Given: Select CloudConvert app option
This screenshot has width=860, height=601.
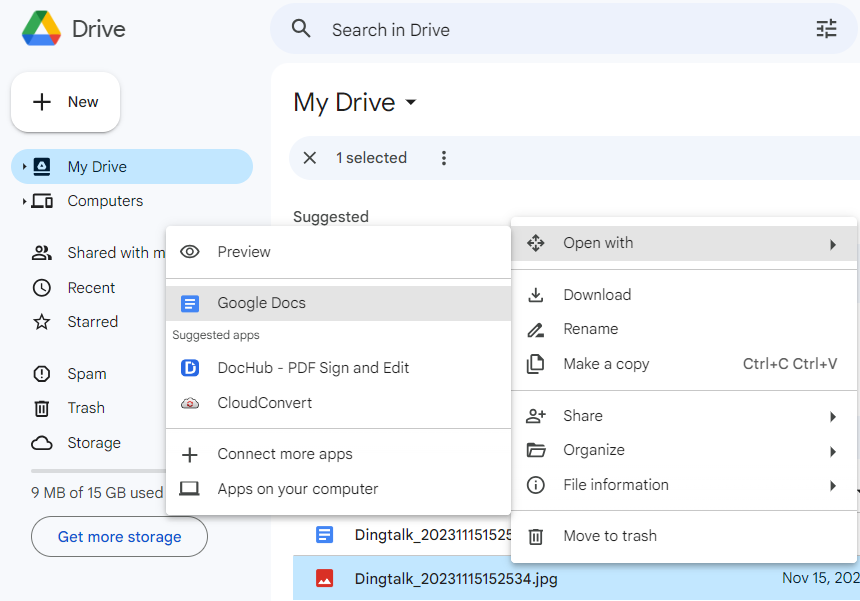Looking at the screenshot, I should point(338,403).
